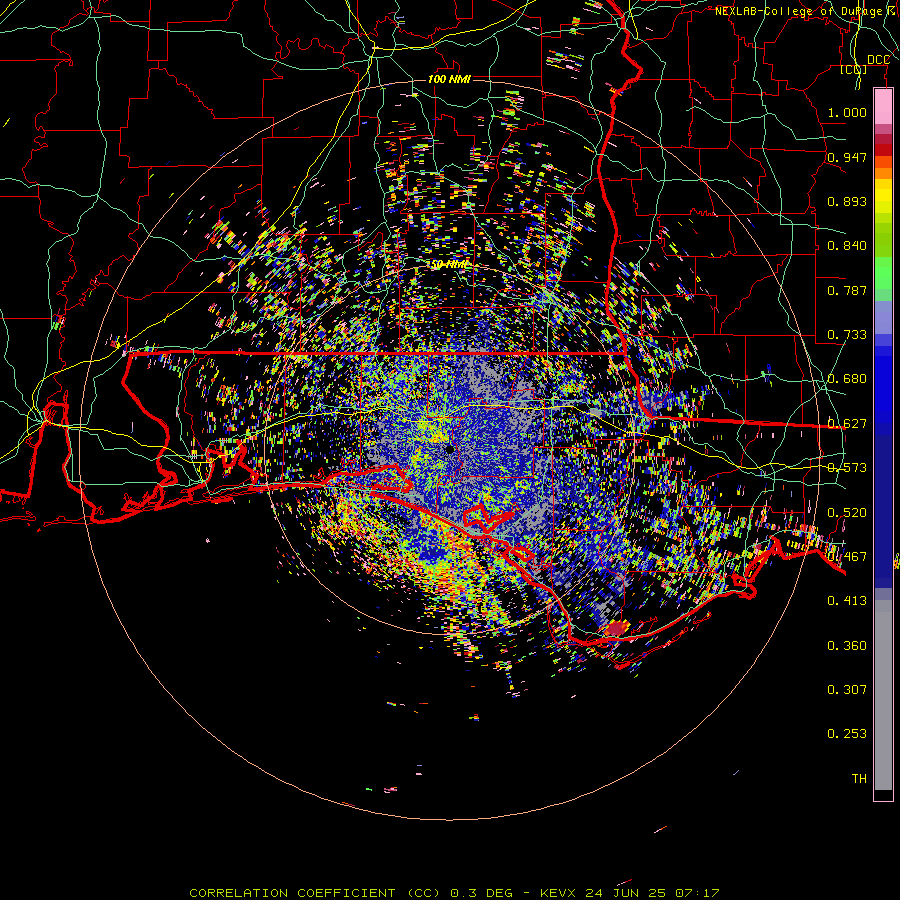Screen dimensions: 900x900
Task: Select the 0.253 scale value
Action: (x=847, y=734)
